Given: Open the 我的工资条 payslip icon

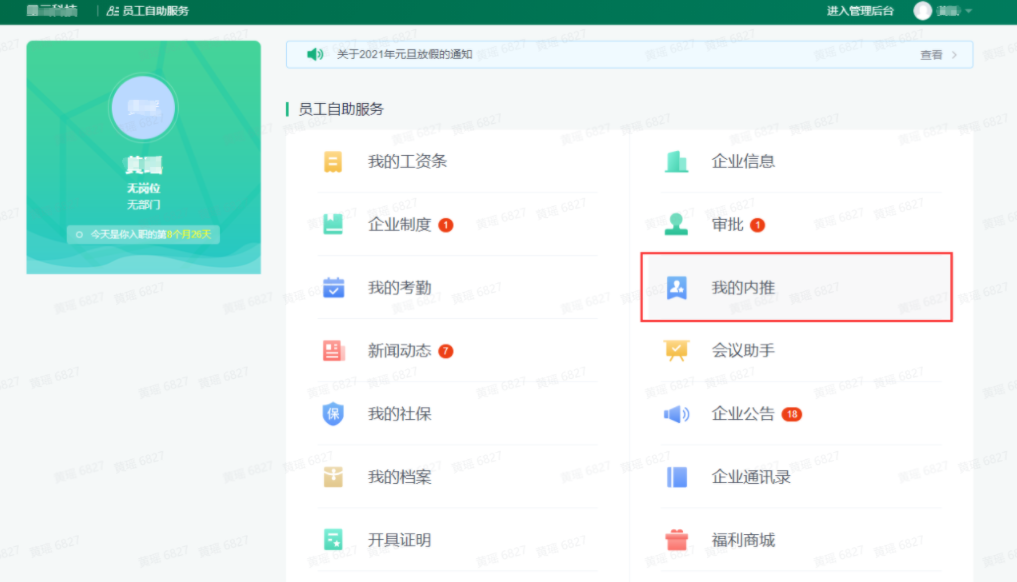Looking at the screenshot, I should [333, 162].
